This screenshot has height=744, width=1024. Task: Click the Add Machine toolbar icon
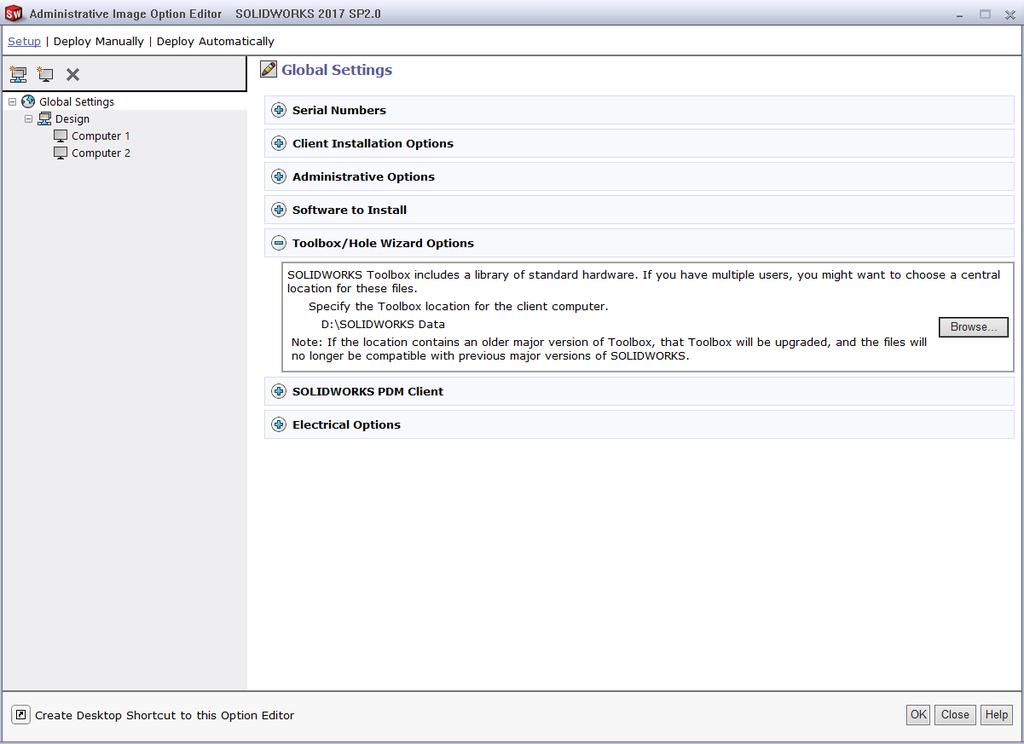pos(45,74)
